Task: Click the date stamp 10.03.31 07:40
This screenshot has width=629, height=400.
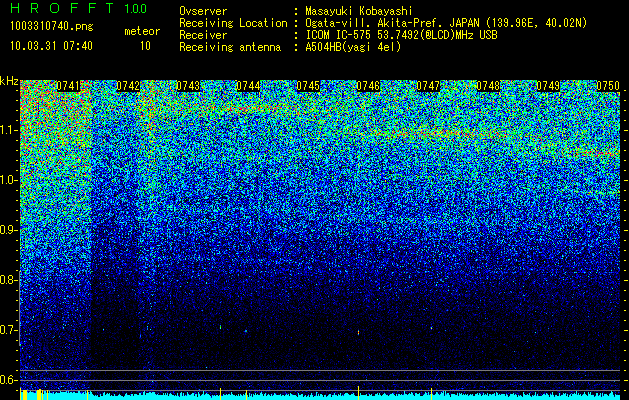Action: click(51, 46)
